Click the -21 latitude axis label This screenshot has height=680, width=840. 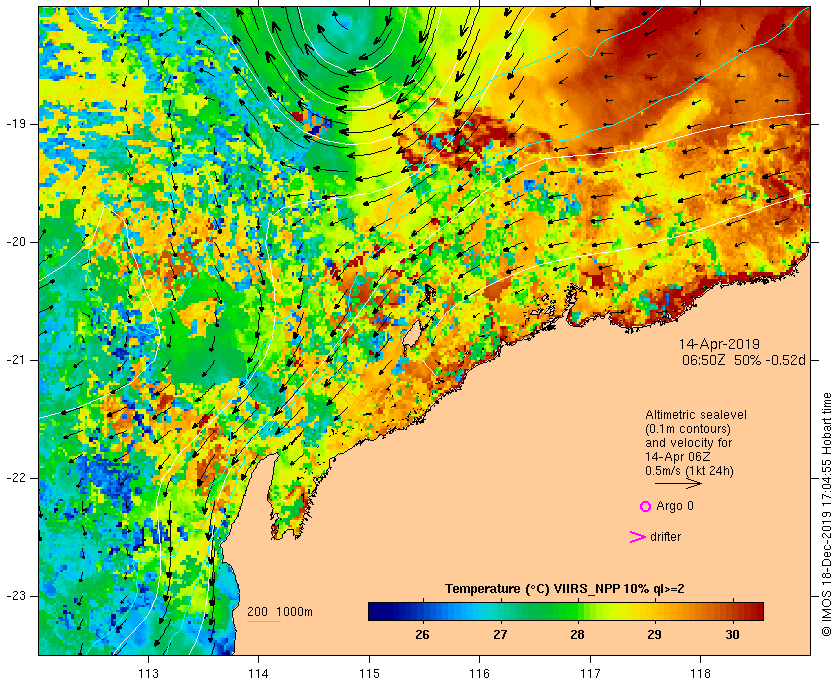click(x=15, y=360)
